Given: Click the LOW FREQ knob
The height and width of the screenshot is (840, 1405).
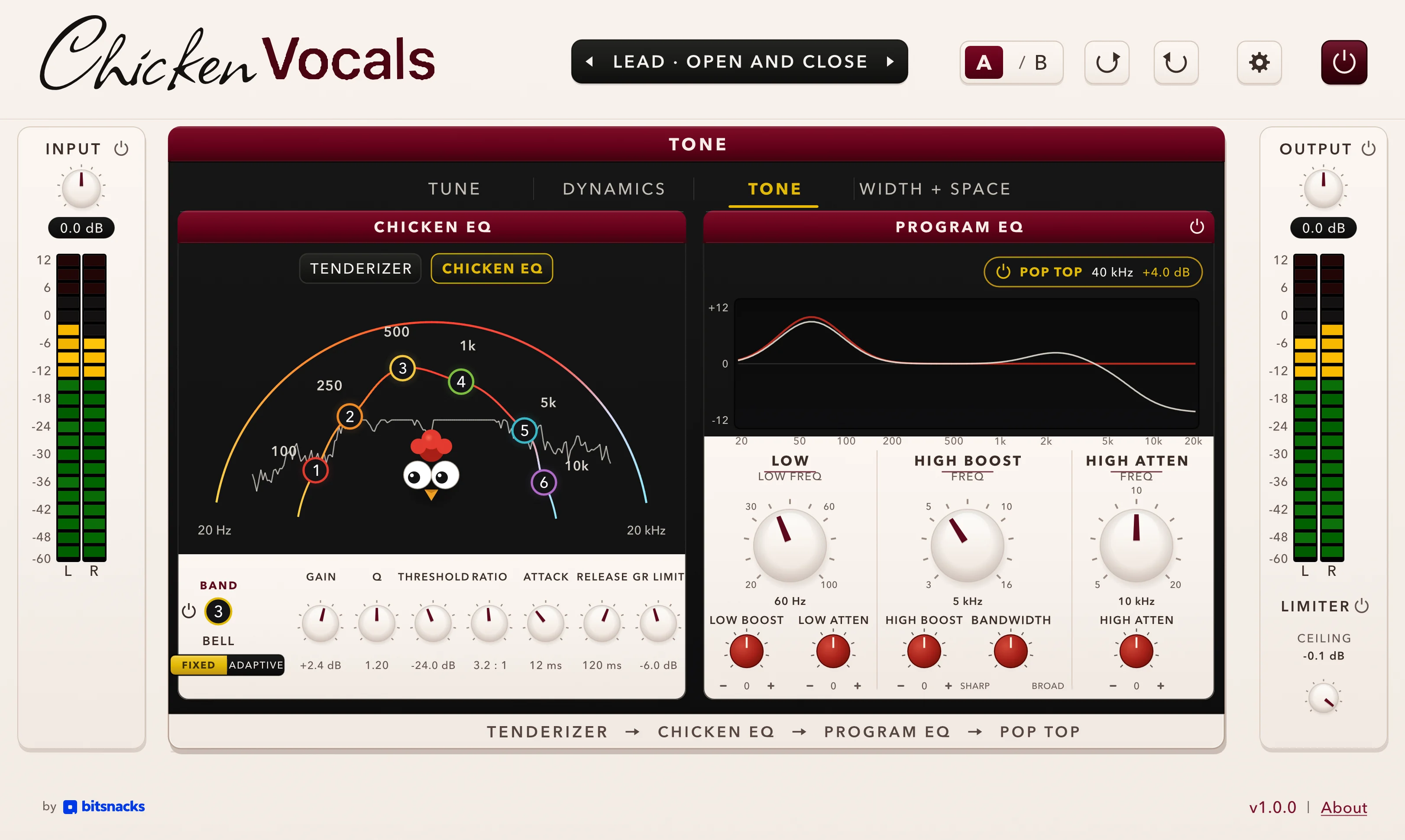Looking at the screenshot, I should coord(790,545).
